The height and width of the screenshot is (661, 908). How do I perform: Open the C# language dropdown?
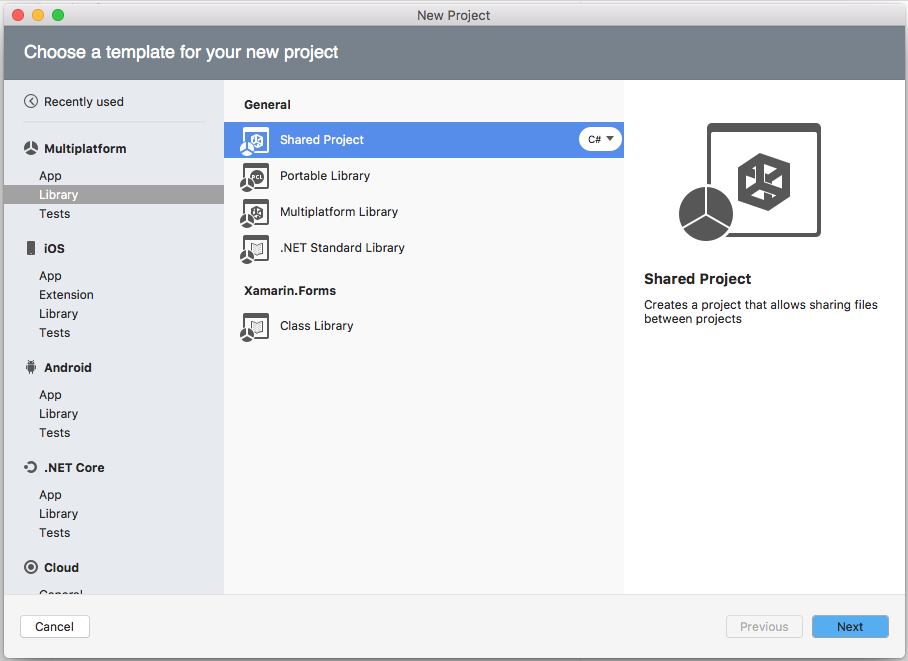601,139
